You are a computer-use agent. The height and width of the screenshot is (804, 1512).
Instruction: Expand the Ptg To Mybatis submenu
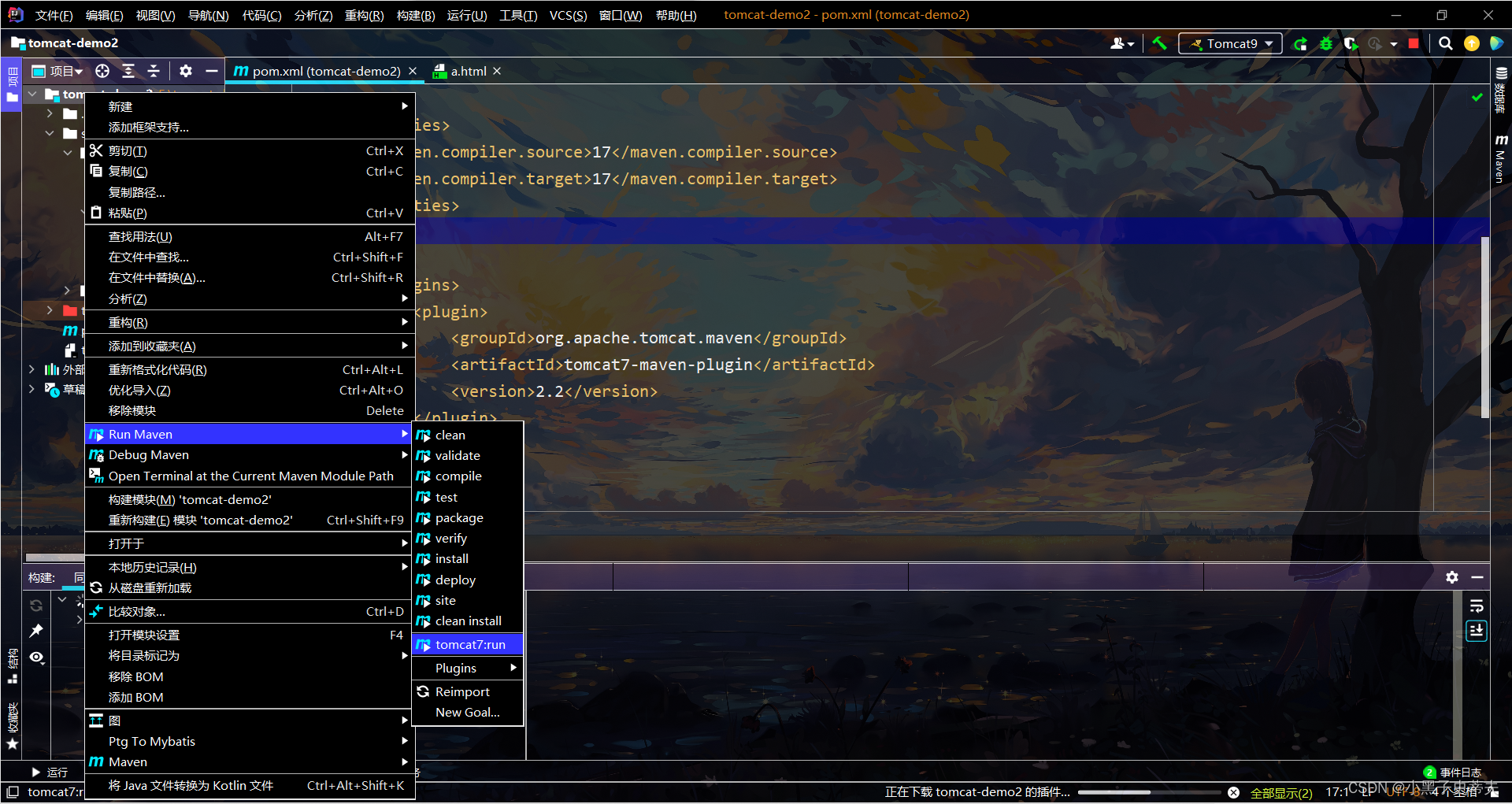(x=250, y=741)
